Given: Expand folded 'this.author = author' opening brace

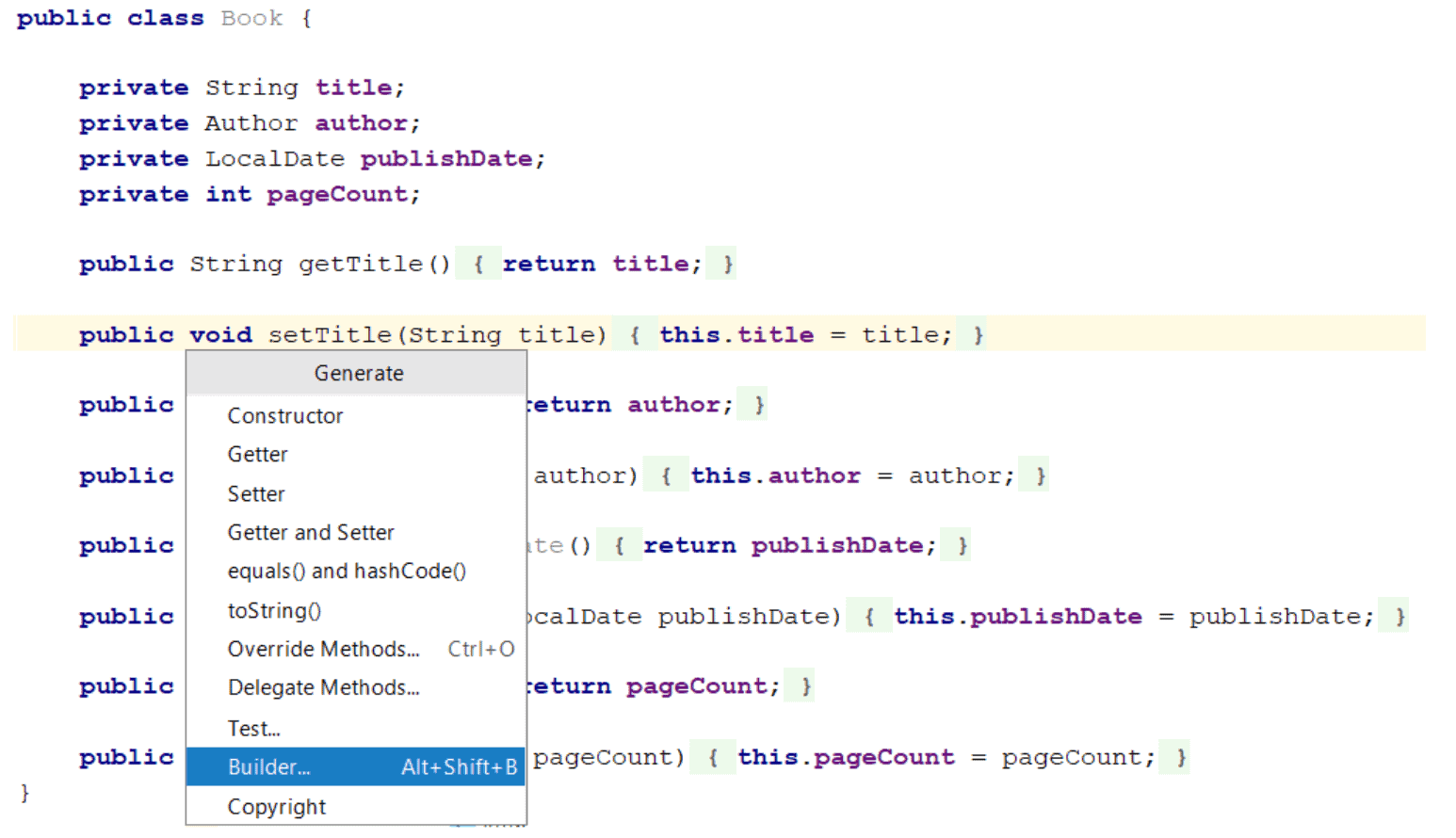Looking at the screenshot, I should pyautogui.click(x=665, y=475).
